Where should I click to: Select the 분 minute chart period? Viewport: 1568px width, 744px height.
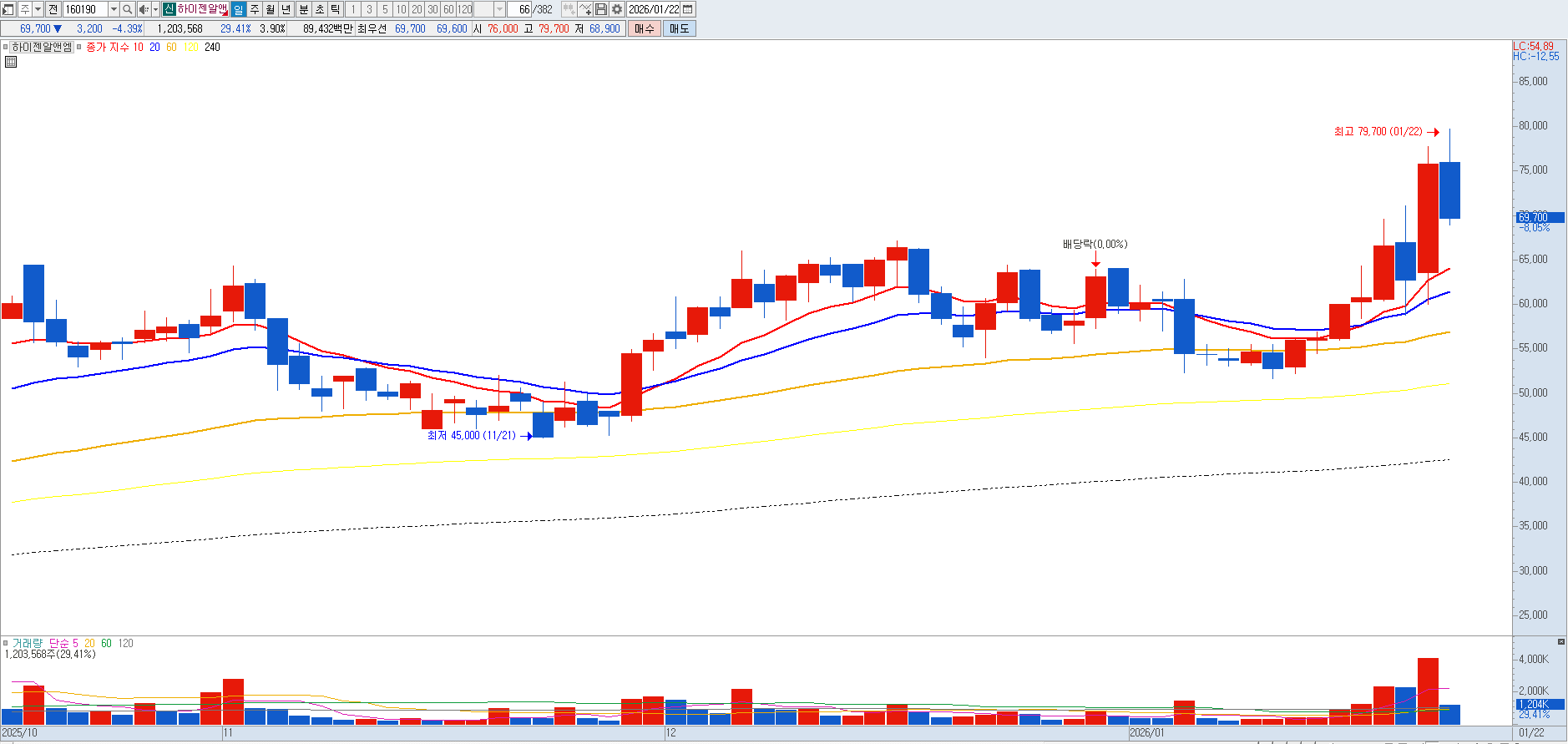tap(304, 9)
